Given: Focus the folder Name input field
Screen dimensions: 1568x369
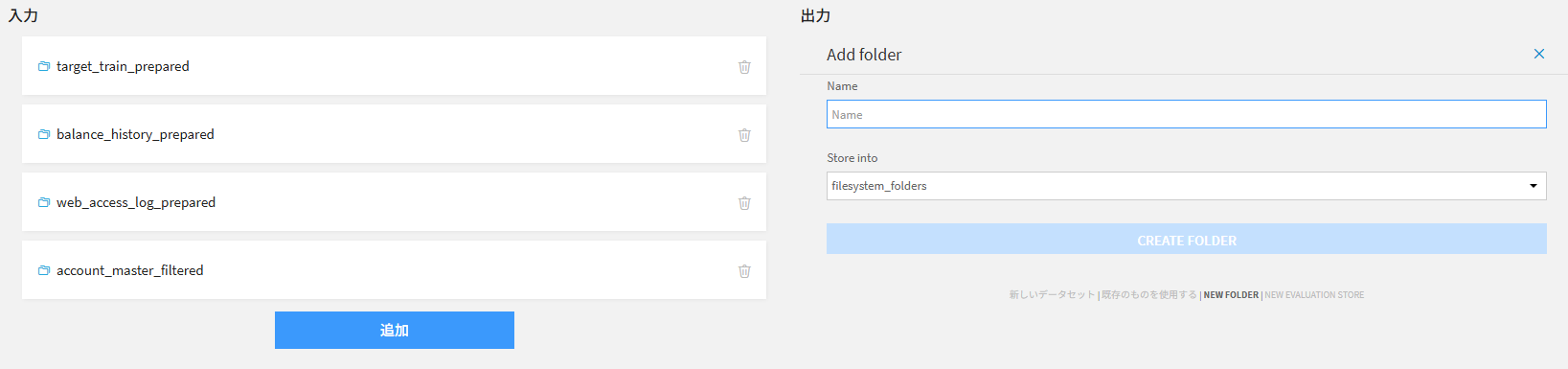Looking at the screenshot, I should click(x=1186, y=114).
